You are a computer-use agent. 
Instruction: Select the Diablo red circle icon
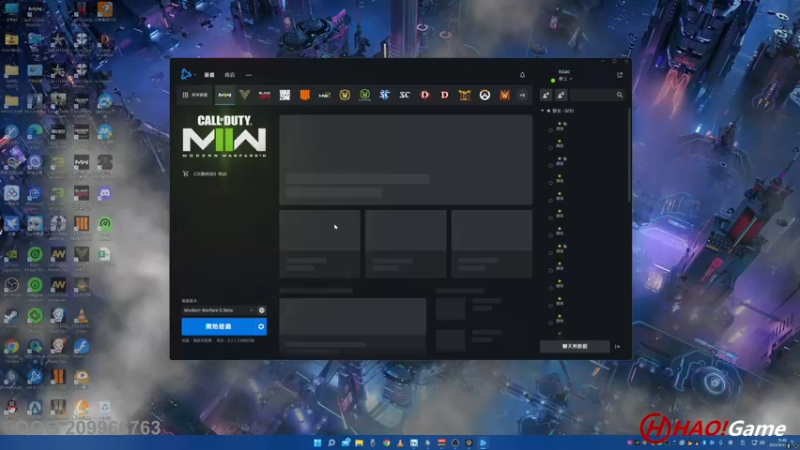pyautogui.click(x=424, y=95)
